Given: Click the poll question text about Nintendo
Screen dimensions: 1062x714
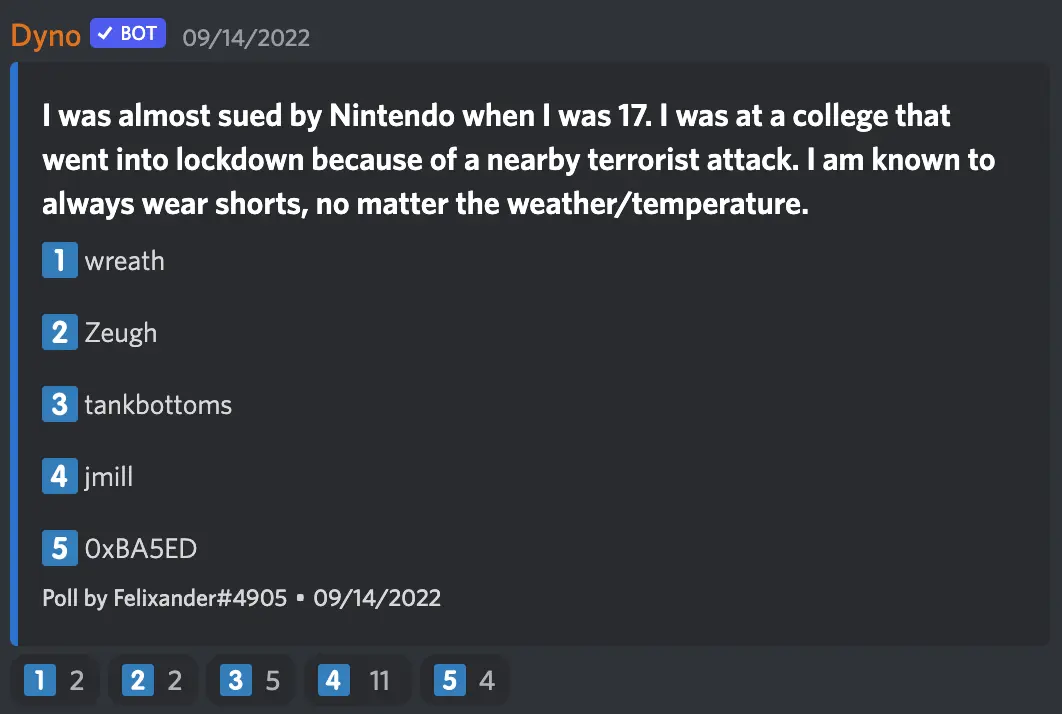Looking at the screenshot, I should pyautogui.click(x=518, y=160).
